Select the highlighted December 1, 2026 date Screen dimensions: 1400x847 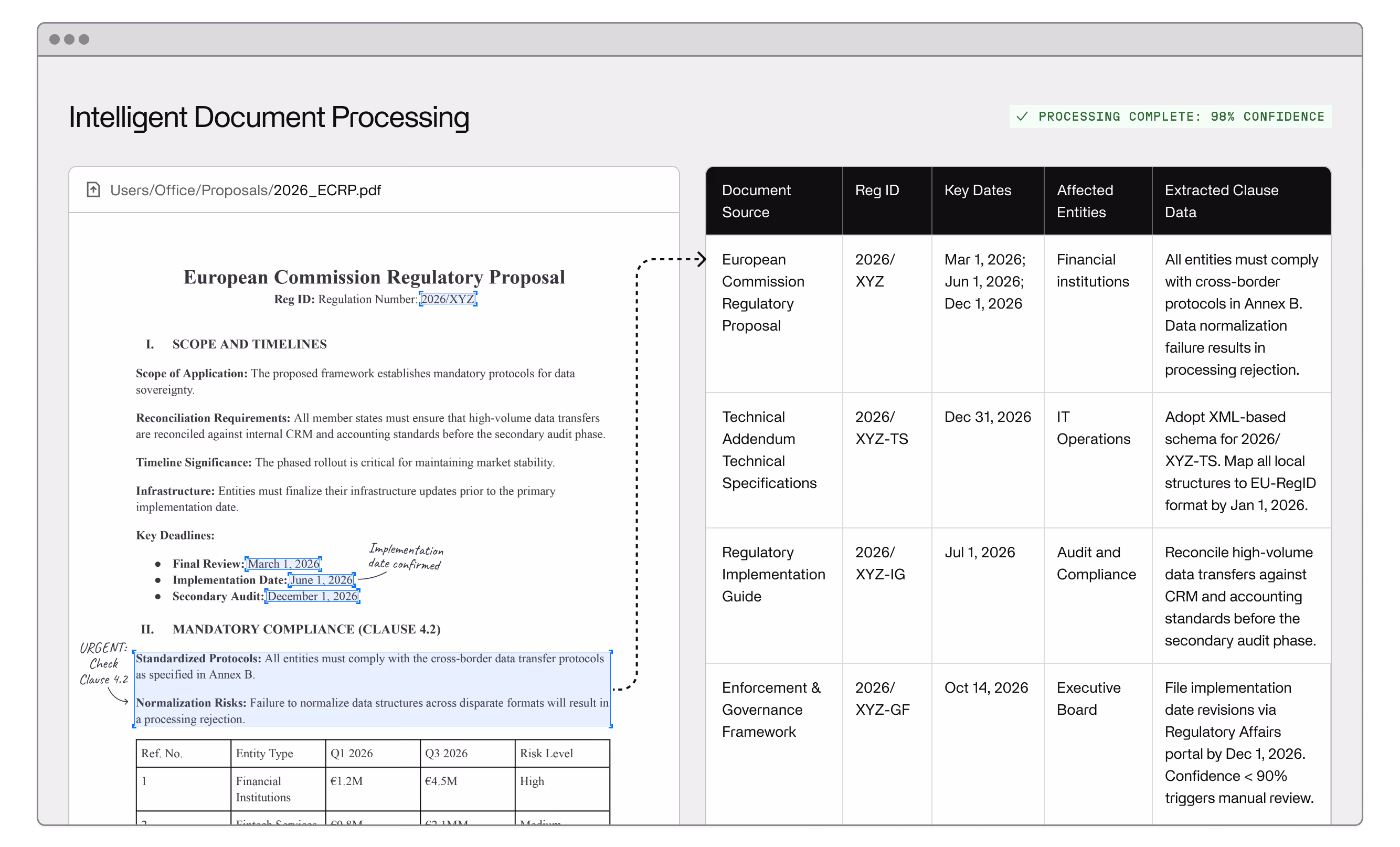pyautogui.click(x=313, y=597)
